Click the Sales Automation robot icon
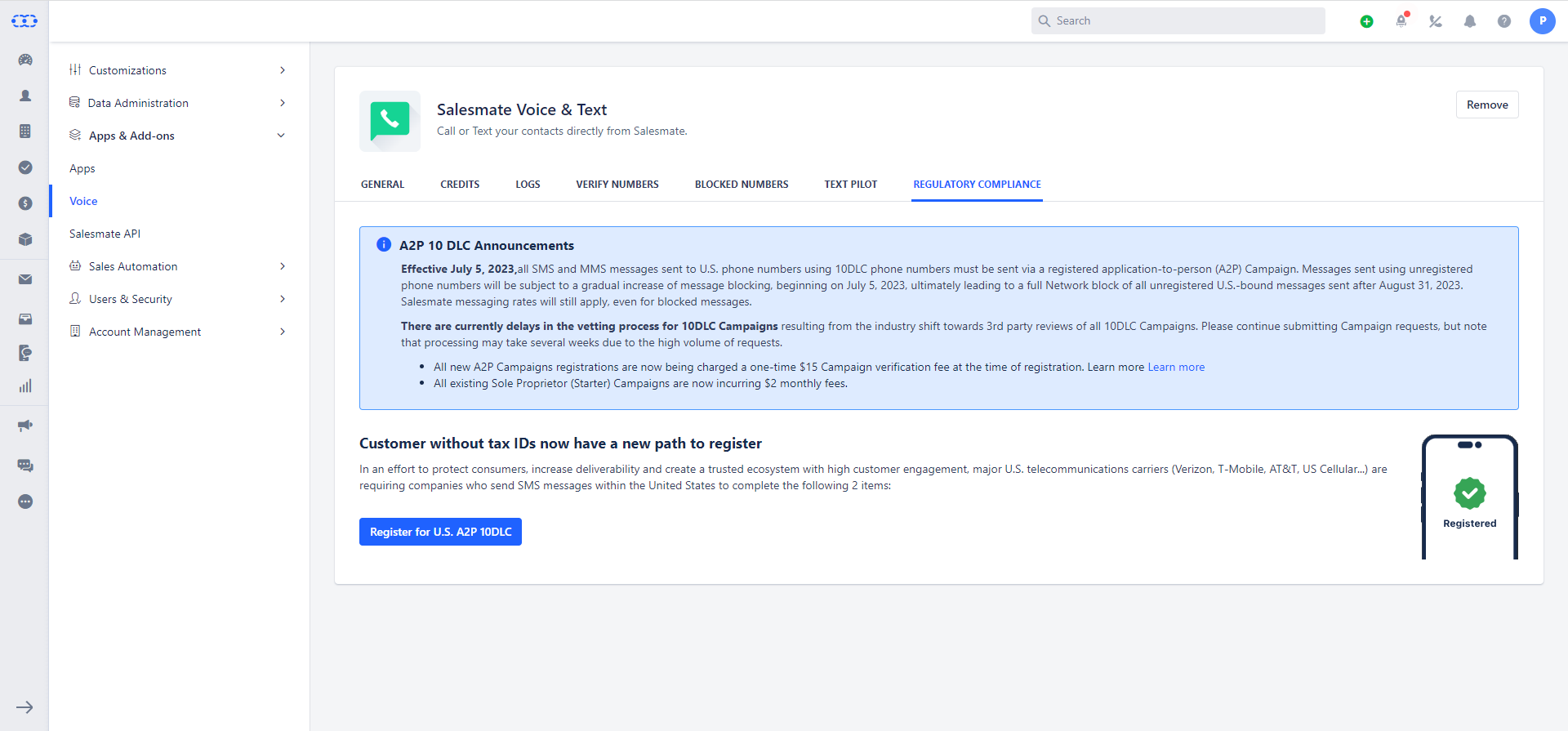 75,265
